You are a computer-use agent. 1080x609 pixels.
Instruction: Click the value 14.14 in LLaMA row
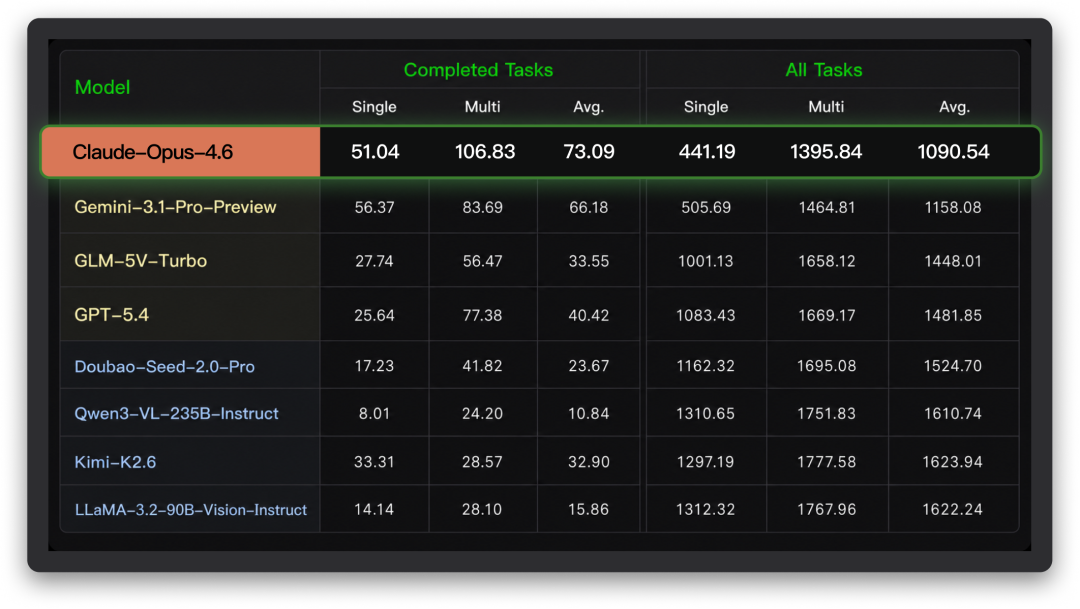[x=375, y=509]
